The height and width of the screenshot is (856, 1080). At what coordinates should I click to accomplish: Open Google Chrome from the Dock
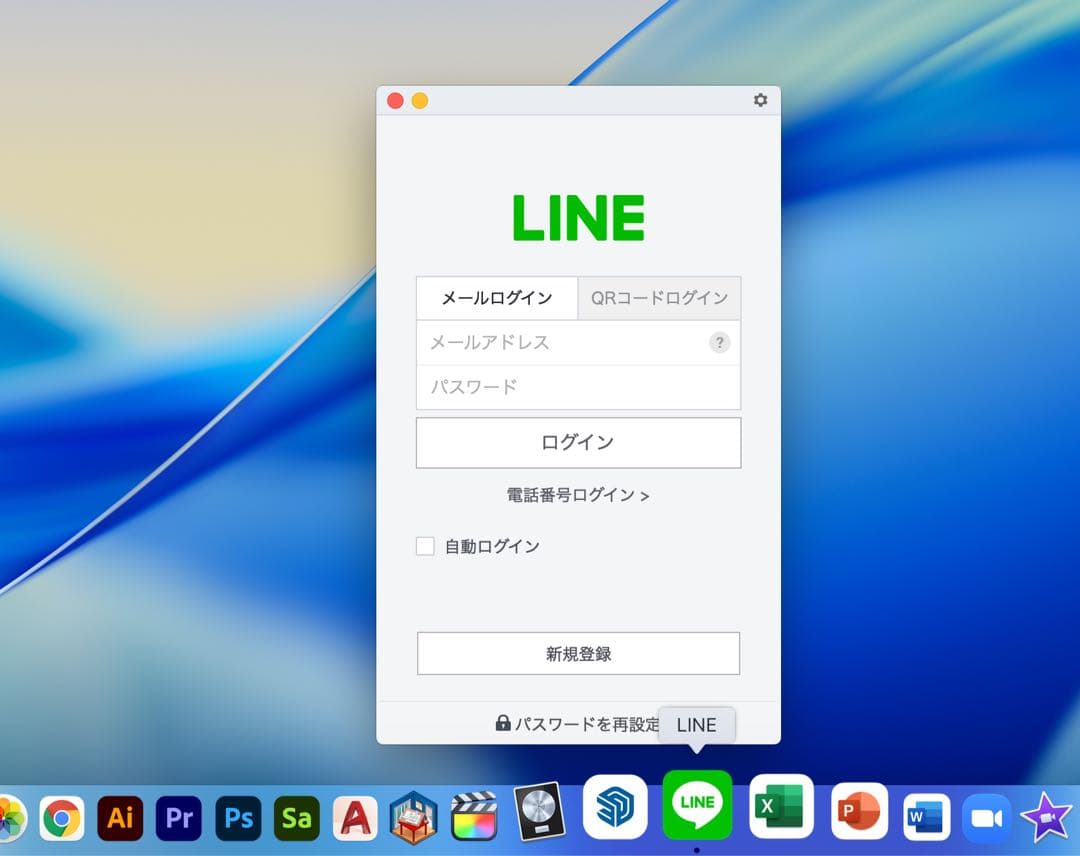pyautogui.click(x=62, y=818)
